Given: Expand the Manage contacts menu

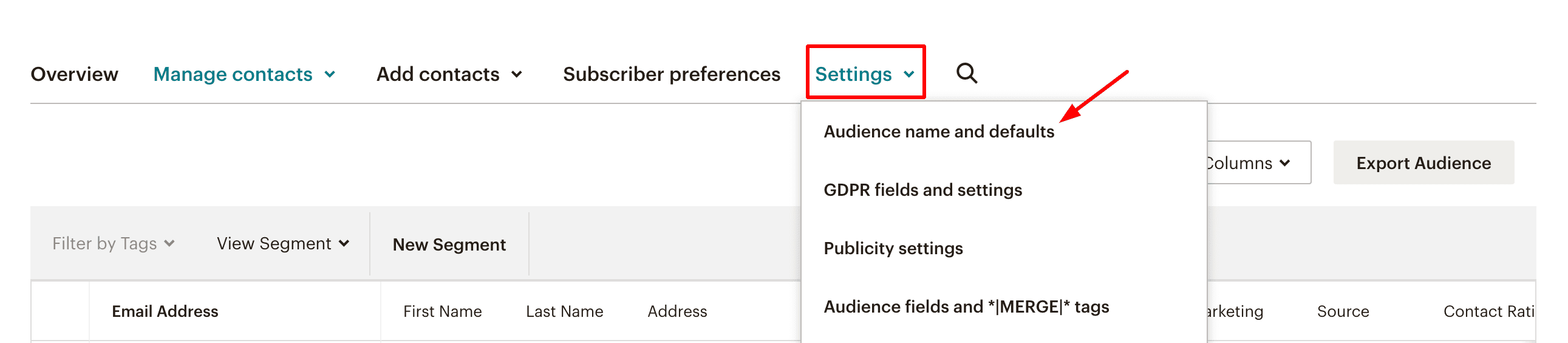Looking at the screenshot, I should click(244, 74).
